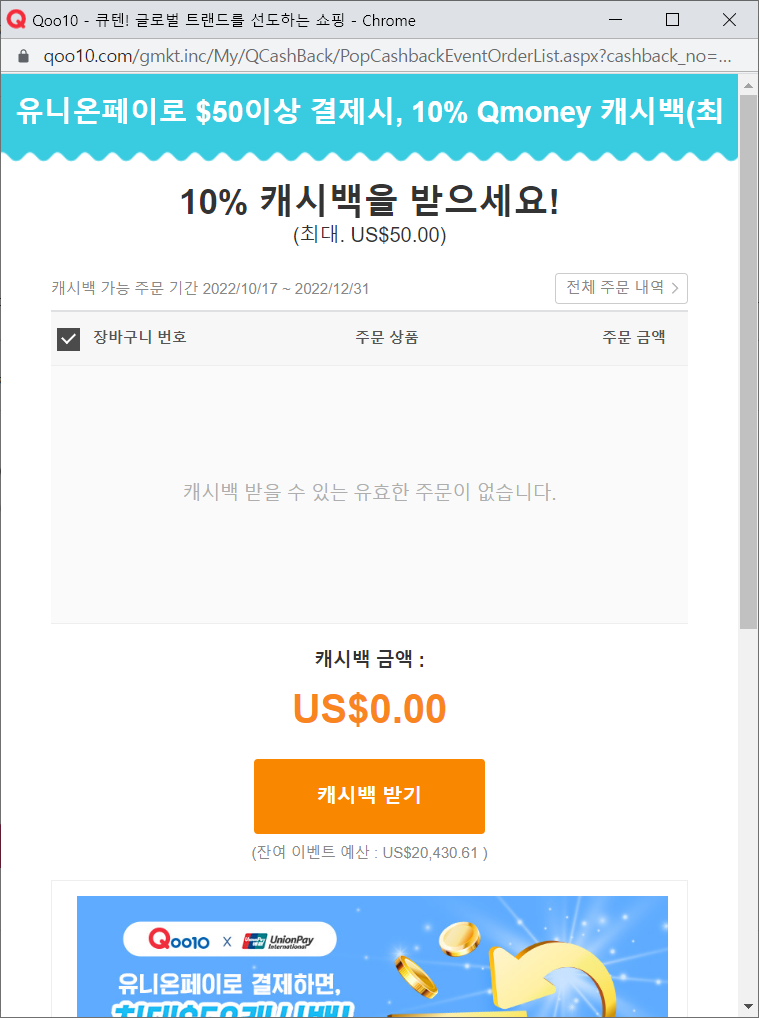Maximize the Chrome popup window
Viewport: 759px width, 1018px height.
(673, 20)
